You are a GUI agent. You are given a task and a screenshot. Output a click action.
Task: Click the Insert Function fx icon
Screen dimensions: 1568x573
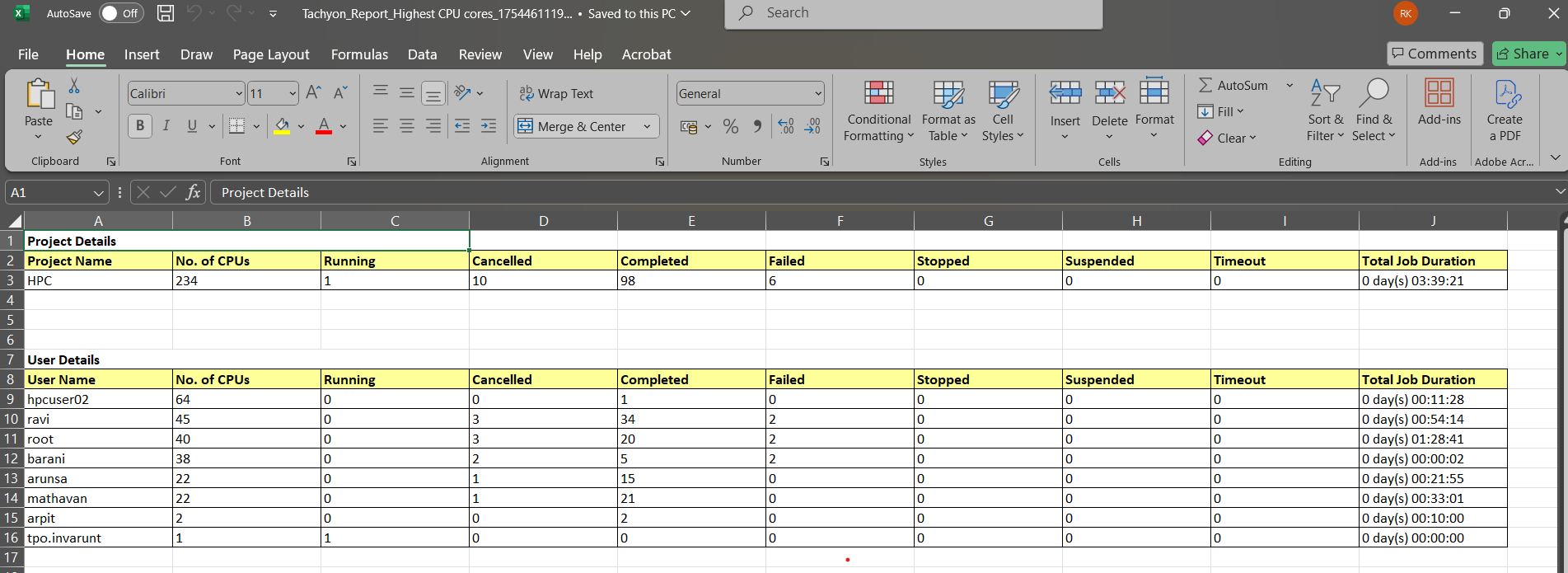click(x=193, y=192)
